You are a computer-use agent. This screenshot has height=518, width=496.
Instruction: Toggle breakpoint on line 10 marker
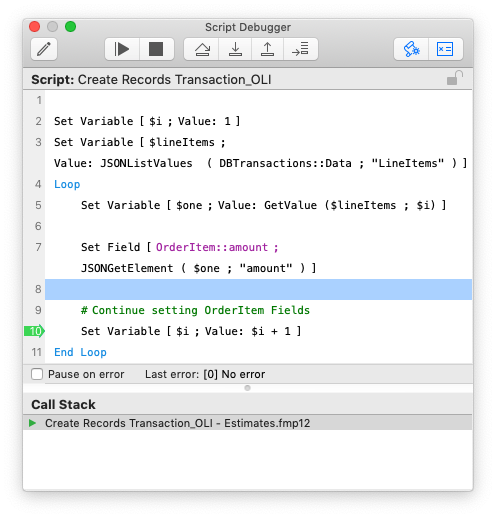click(x=34, y=331)
